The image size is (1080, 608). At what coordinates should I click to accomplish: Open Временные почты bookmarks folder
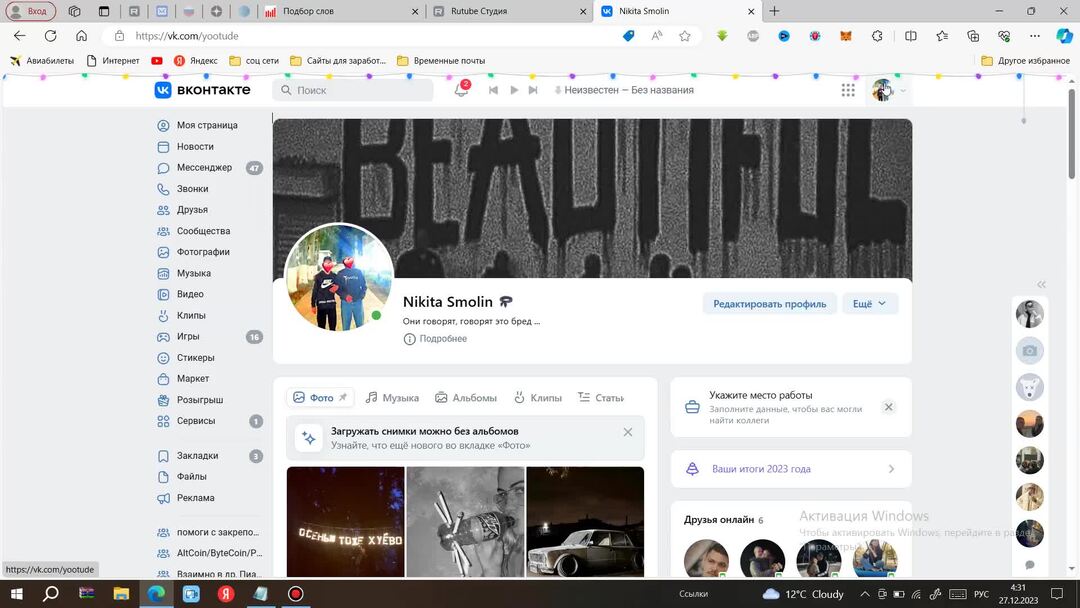click(x=442, y=61)
